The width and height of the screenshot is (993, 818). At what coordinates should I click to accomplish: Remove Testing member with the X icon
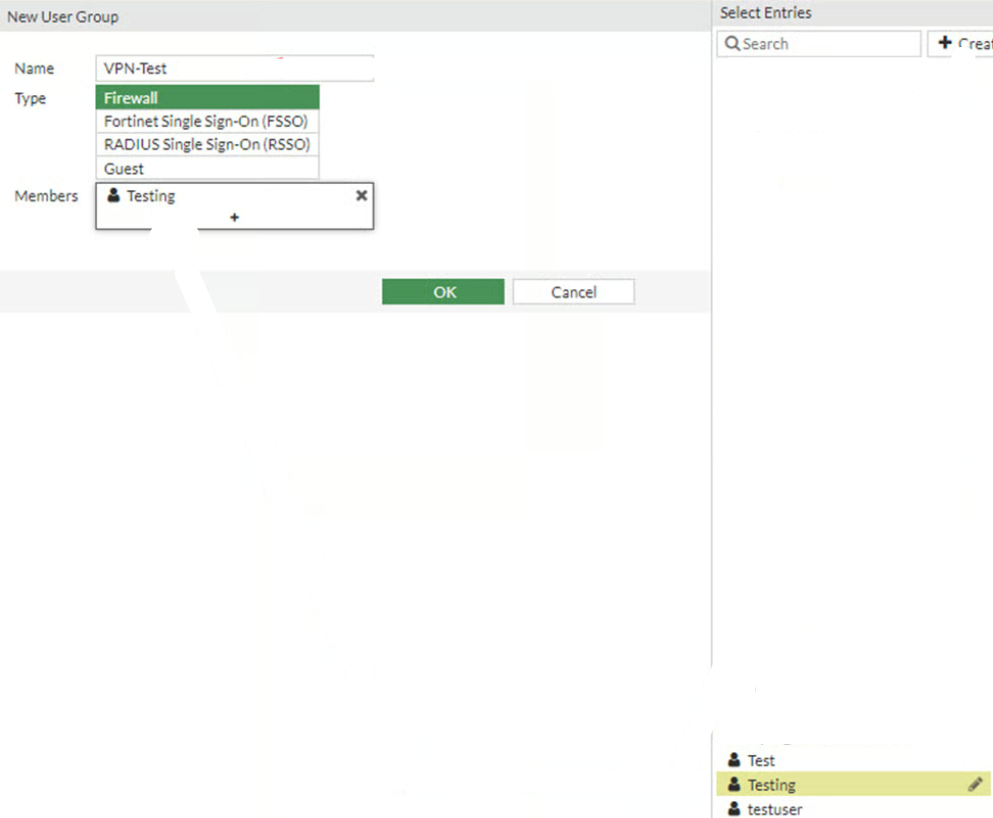361,196
